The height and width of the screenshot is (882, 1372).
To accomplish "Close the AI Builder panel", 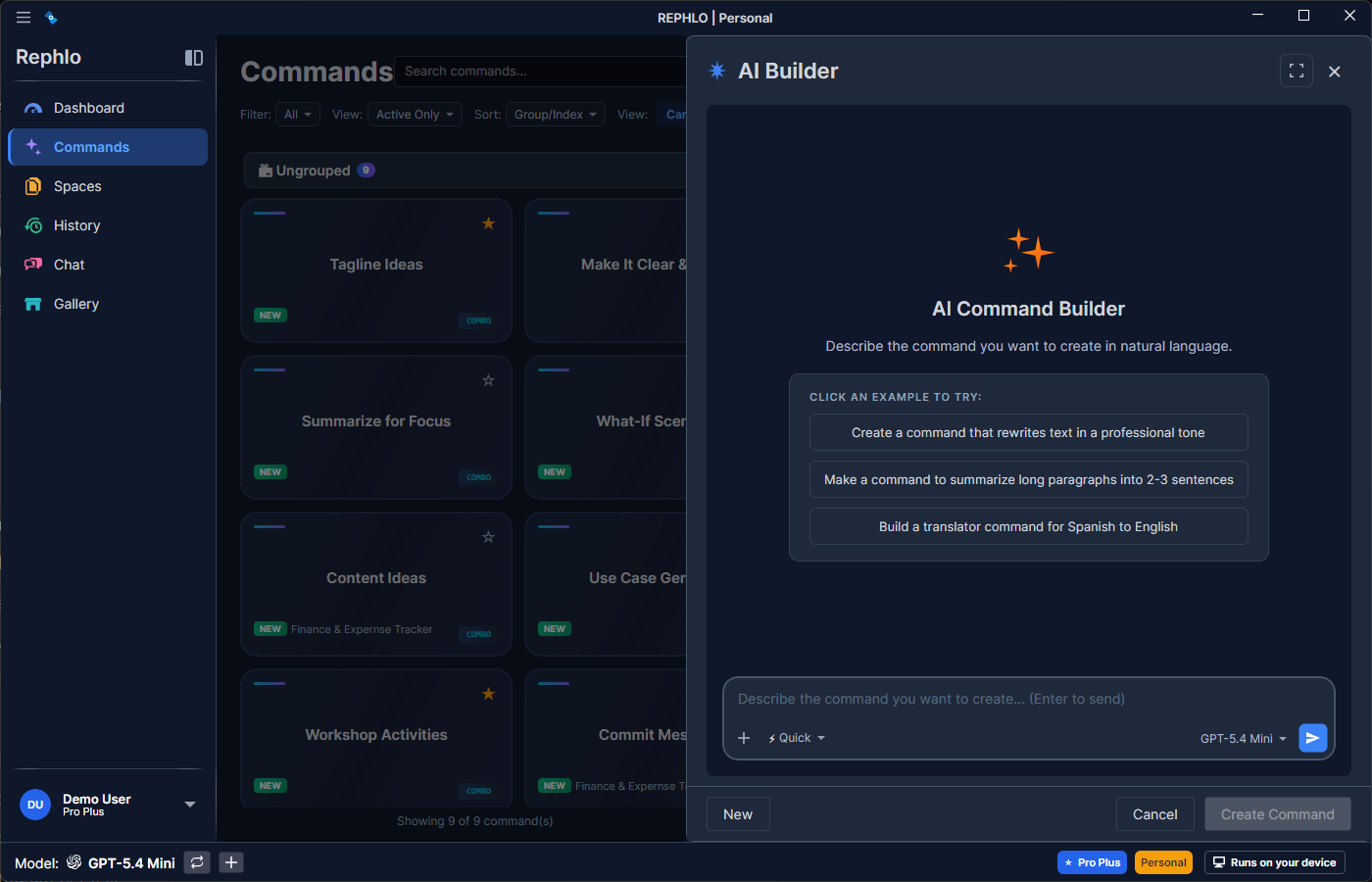I will (1334, 72).
